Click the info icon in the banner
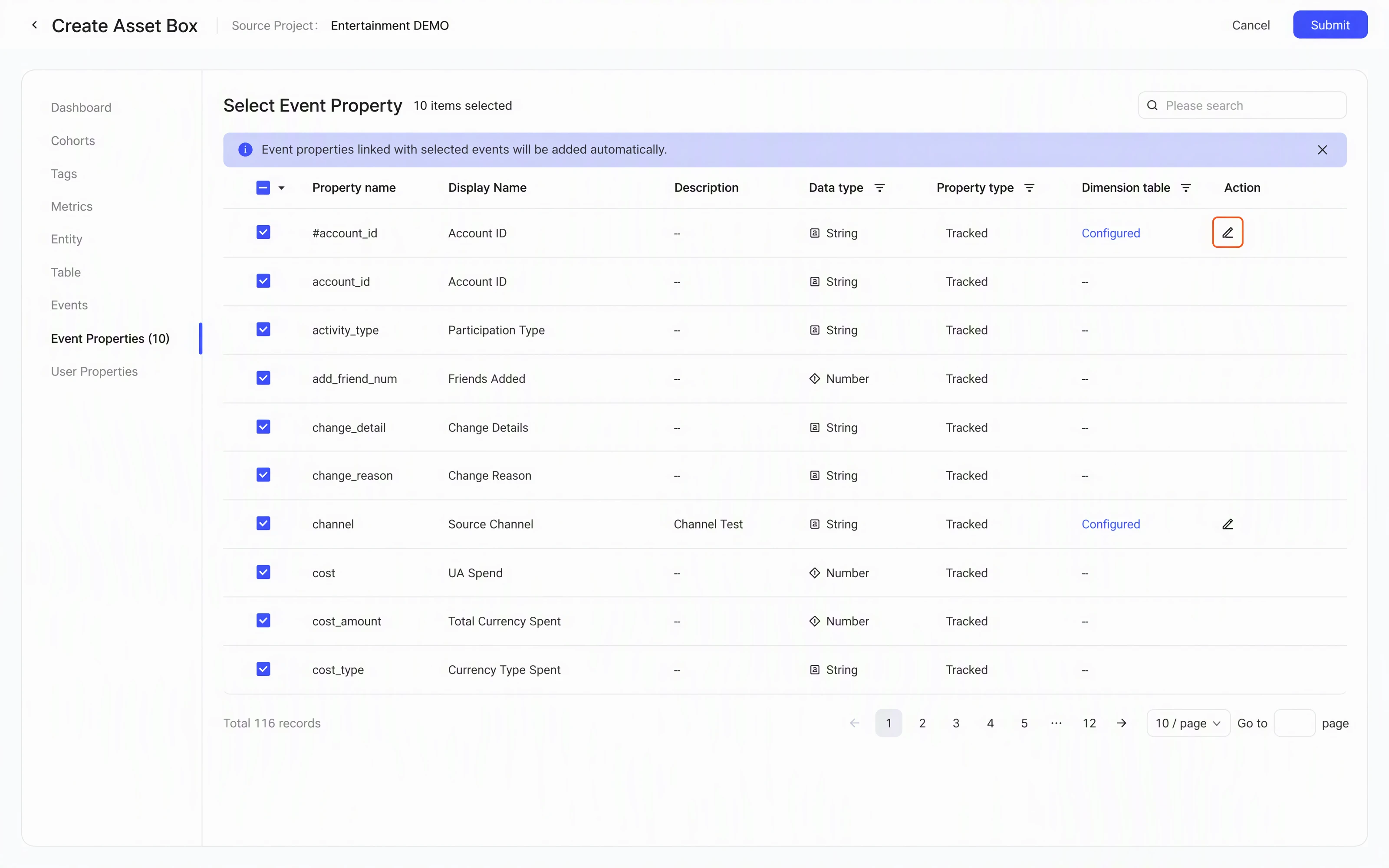 pos(245,150)
